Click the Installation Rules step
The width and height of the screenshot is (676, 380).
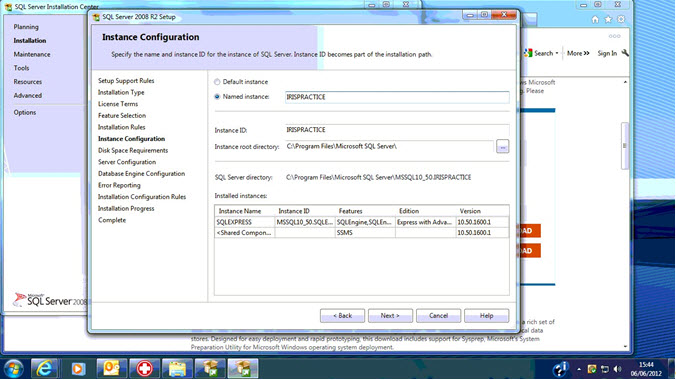[122, 127]
